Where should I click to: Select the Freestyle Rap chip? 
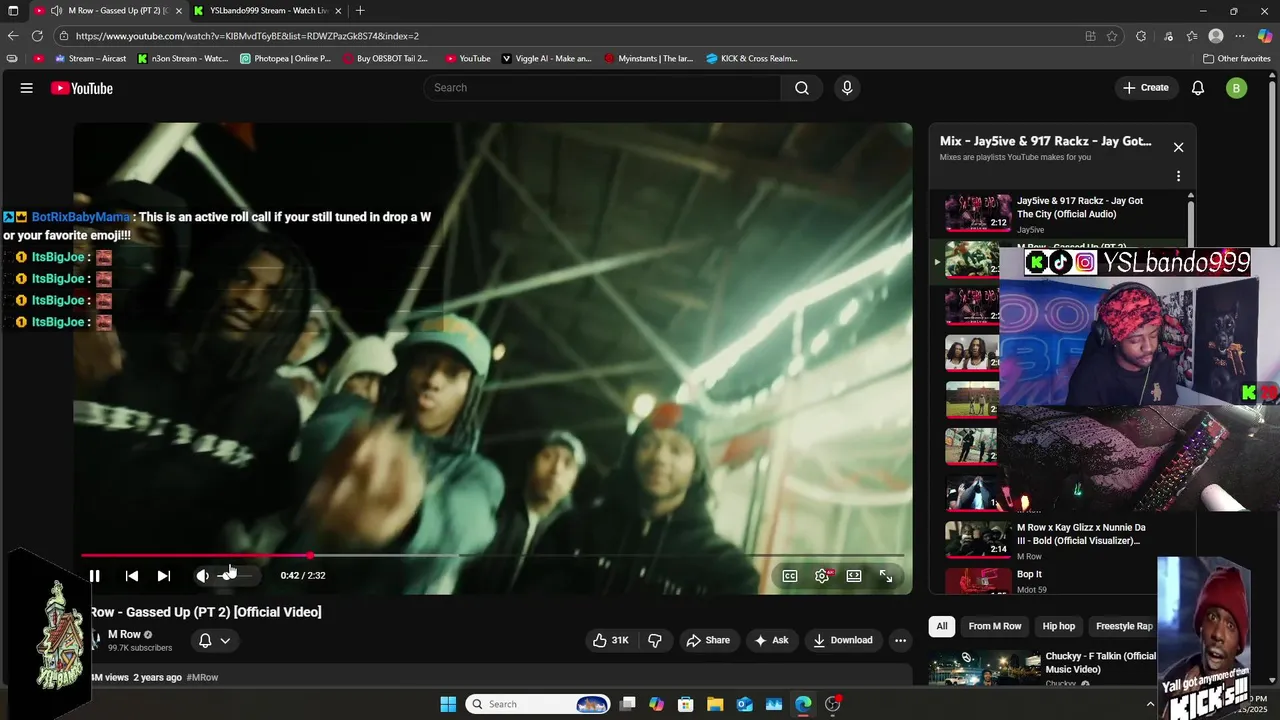coord(1124,626)
